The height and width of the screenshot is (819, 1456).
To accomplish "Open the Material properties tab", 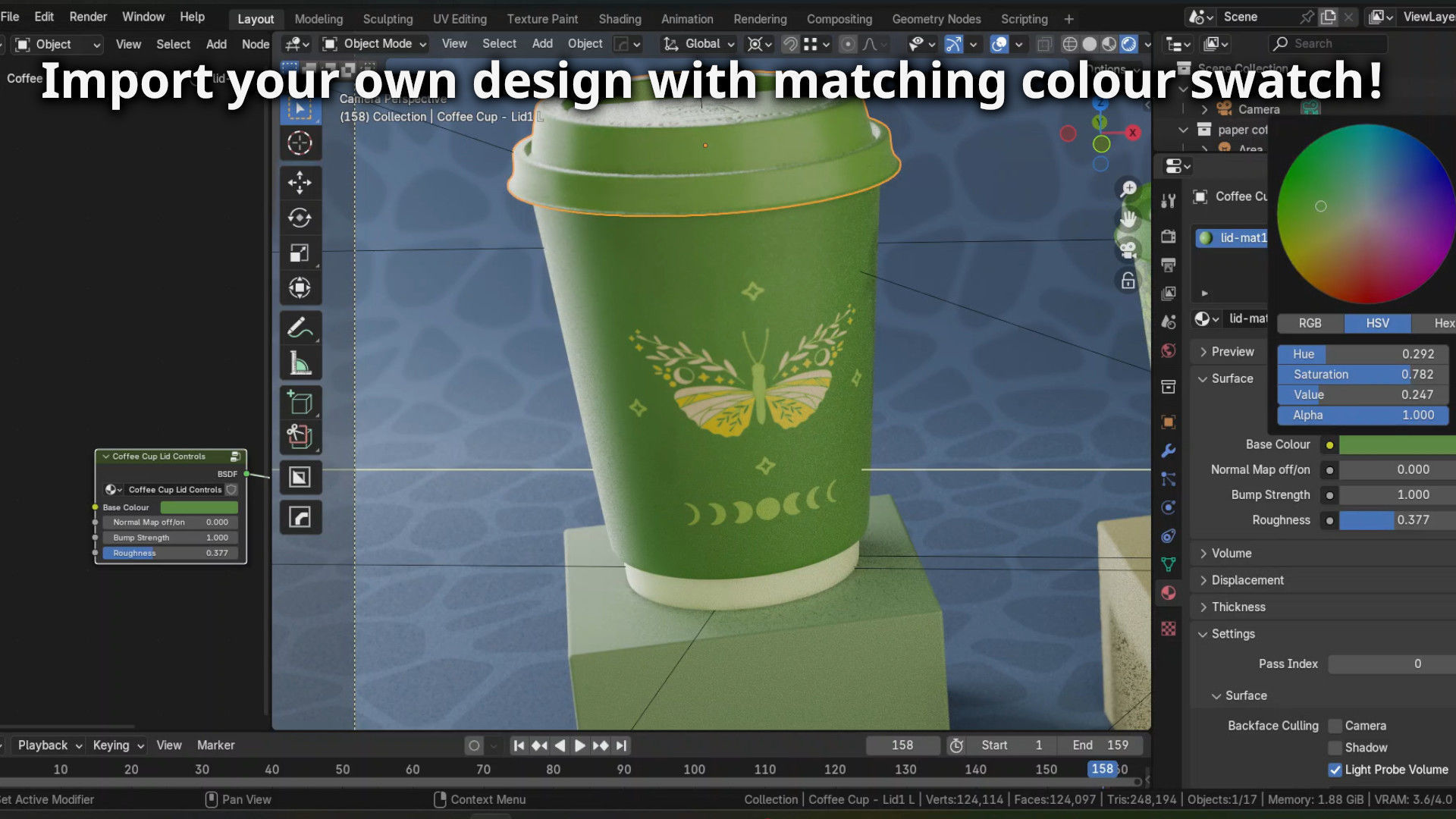I will (x=1169, y=593).
